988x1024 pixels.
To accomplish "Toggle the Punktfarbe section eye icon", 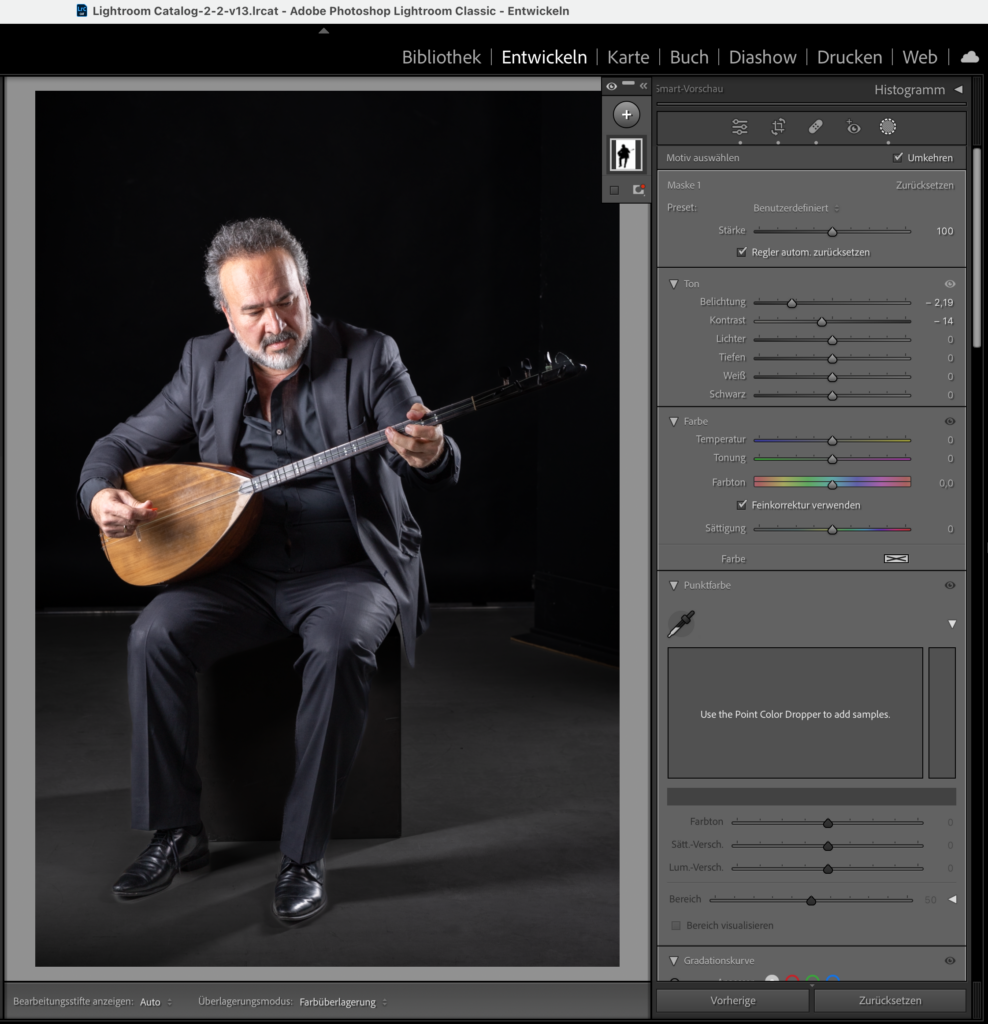I will [950, 585].
